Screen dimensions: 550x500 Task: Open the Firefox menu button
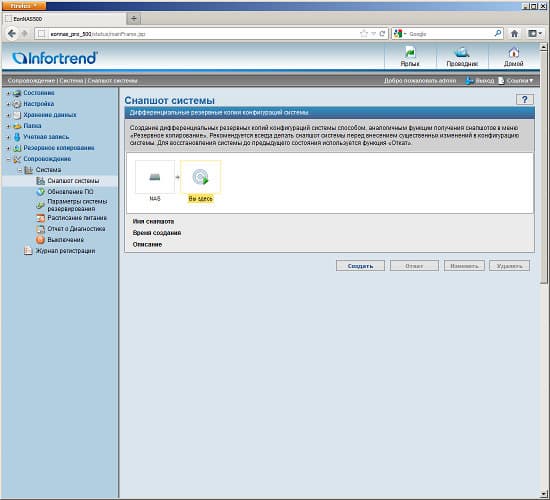(24, 6)
